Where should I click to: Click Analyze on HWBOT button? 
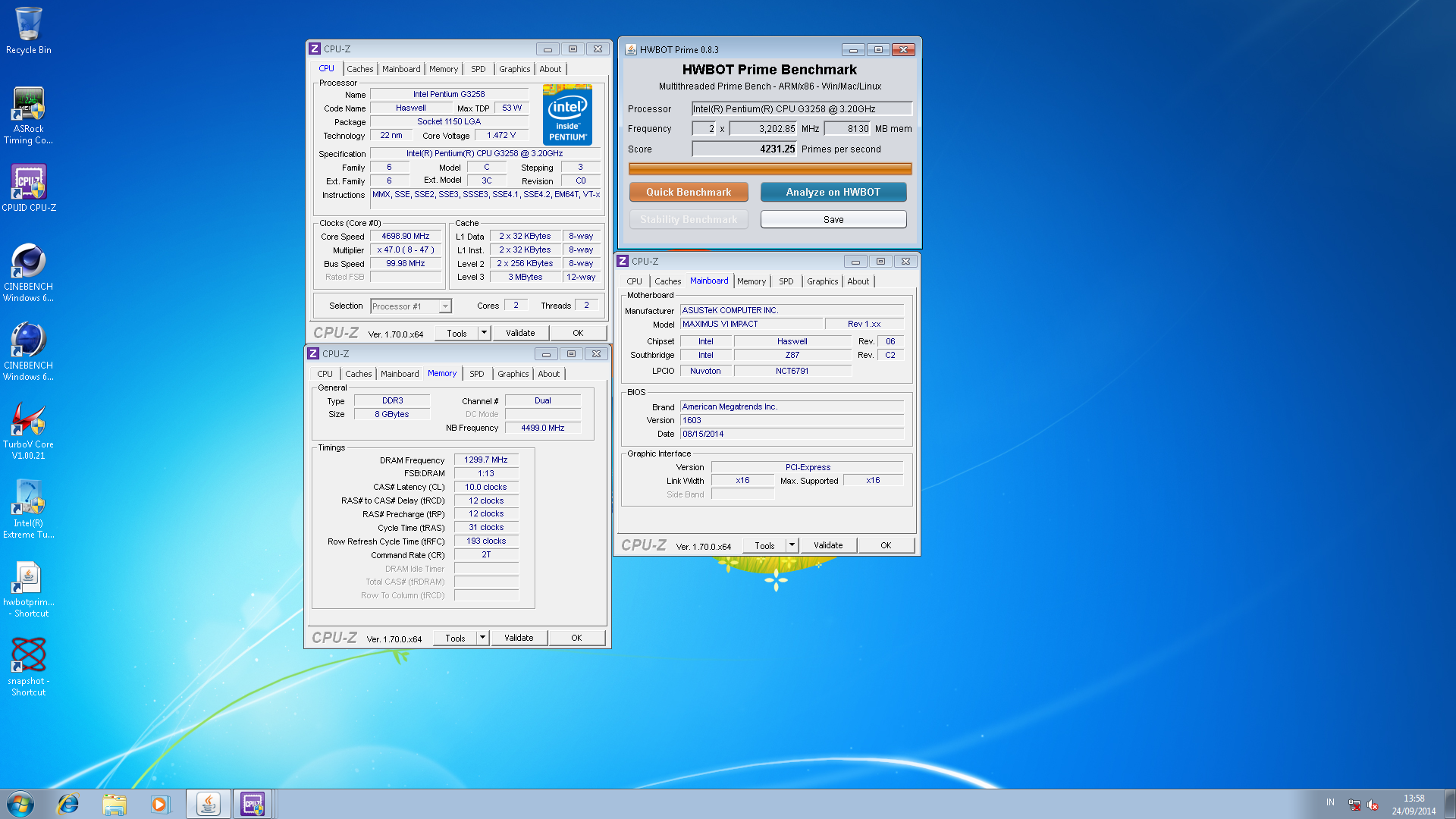(833, 192)
